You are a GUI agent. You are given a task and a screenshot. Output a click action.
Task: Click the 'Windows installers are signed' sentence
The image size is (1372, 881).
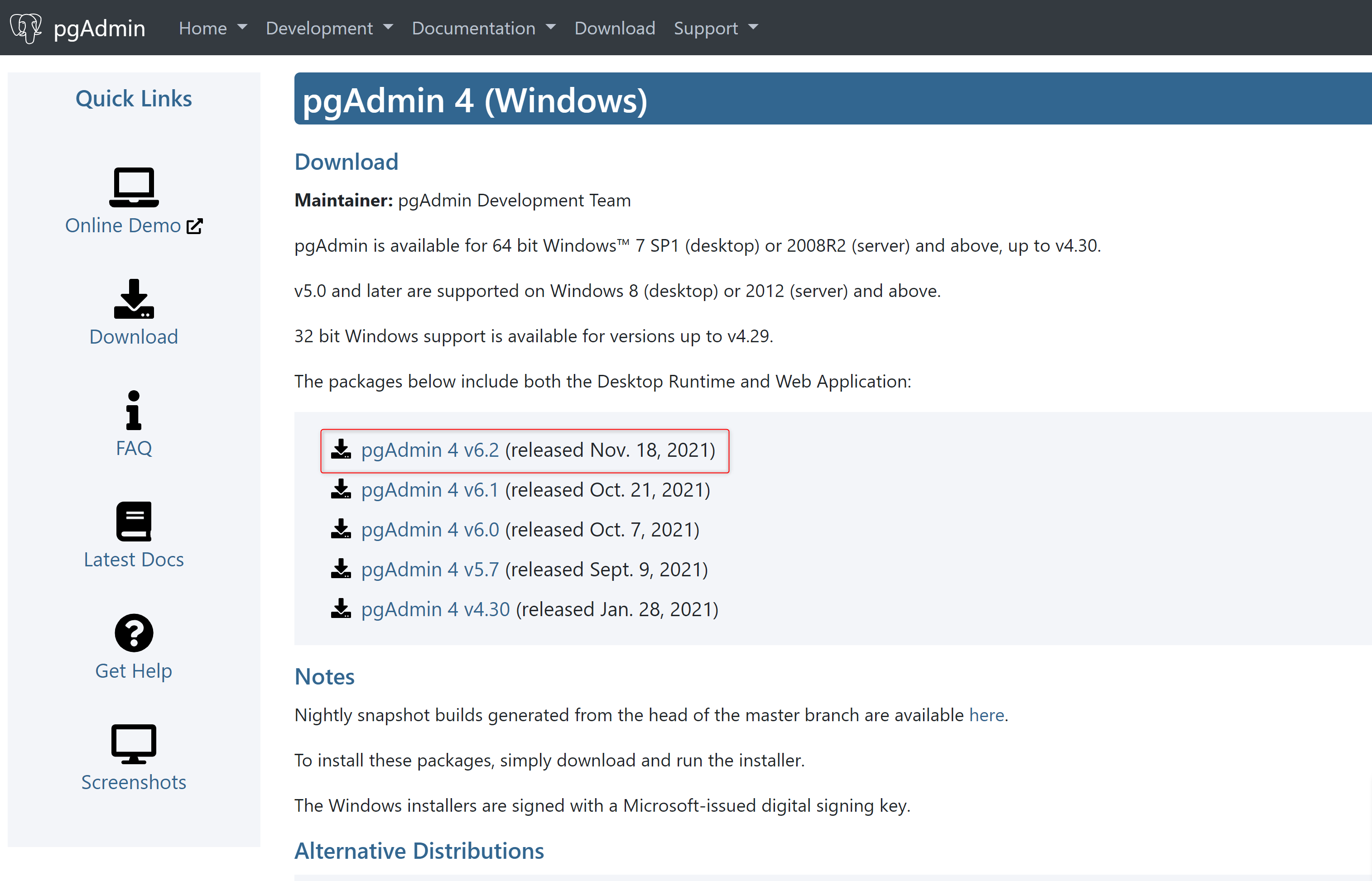[x=602, y=805]
